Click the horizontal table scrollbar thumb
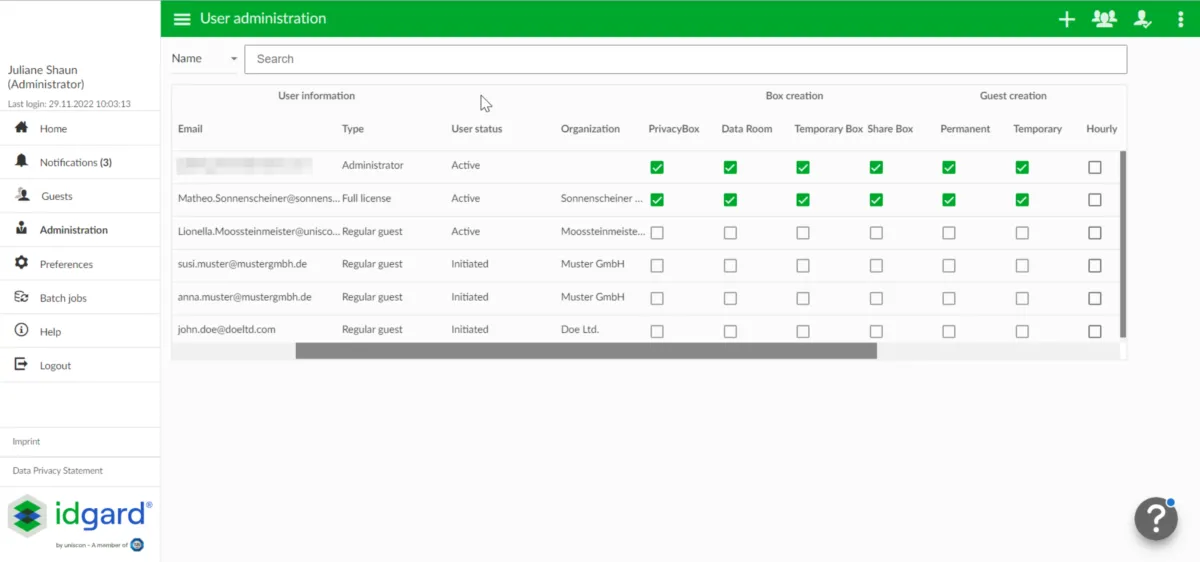 585,351
